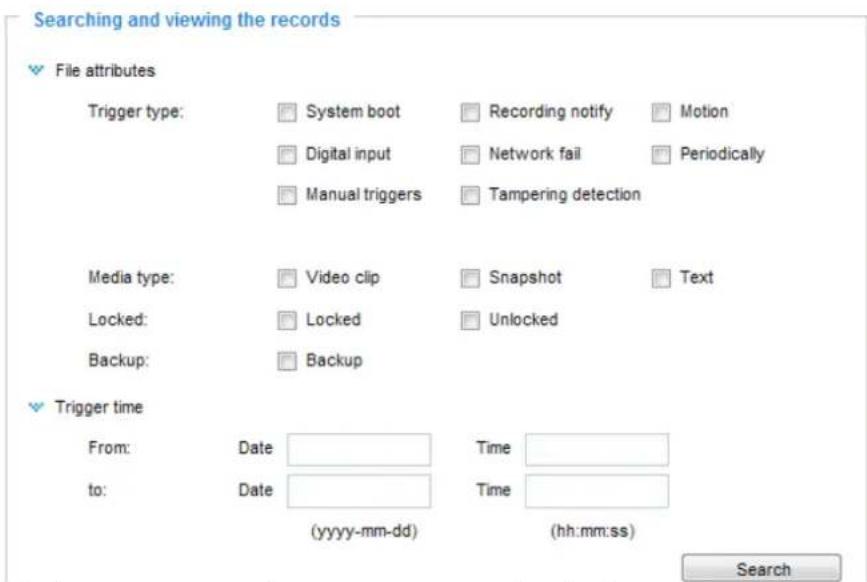
Task: Tick the Motion trigger checkbox
Action: [x=661, y=112]
